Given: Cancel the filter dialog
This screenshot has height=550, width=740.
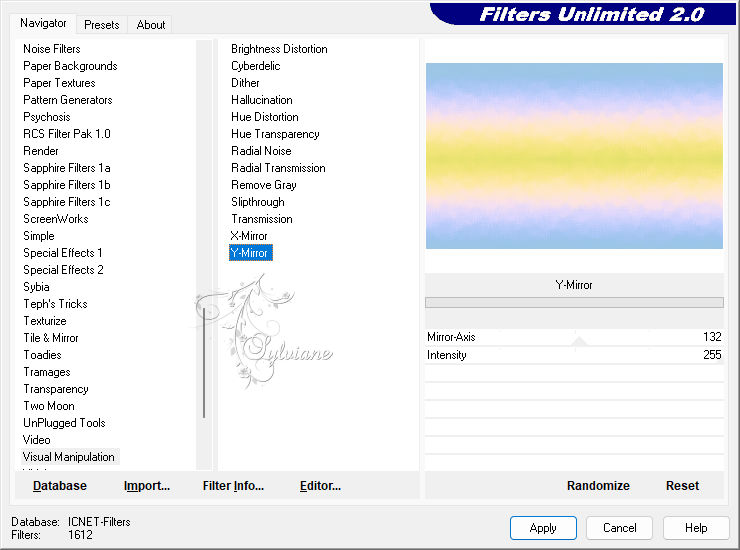Looking at the screenshot, I should (x=620, y=528).
